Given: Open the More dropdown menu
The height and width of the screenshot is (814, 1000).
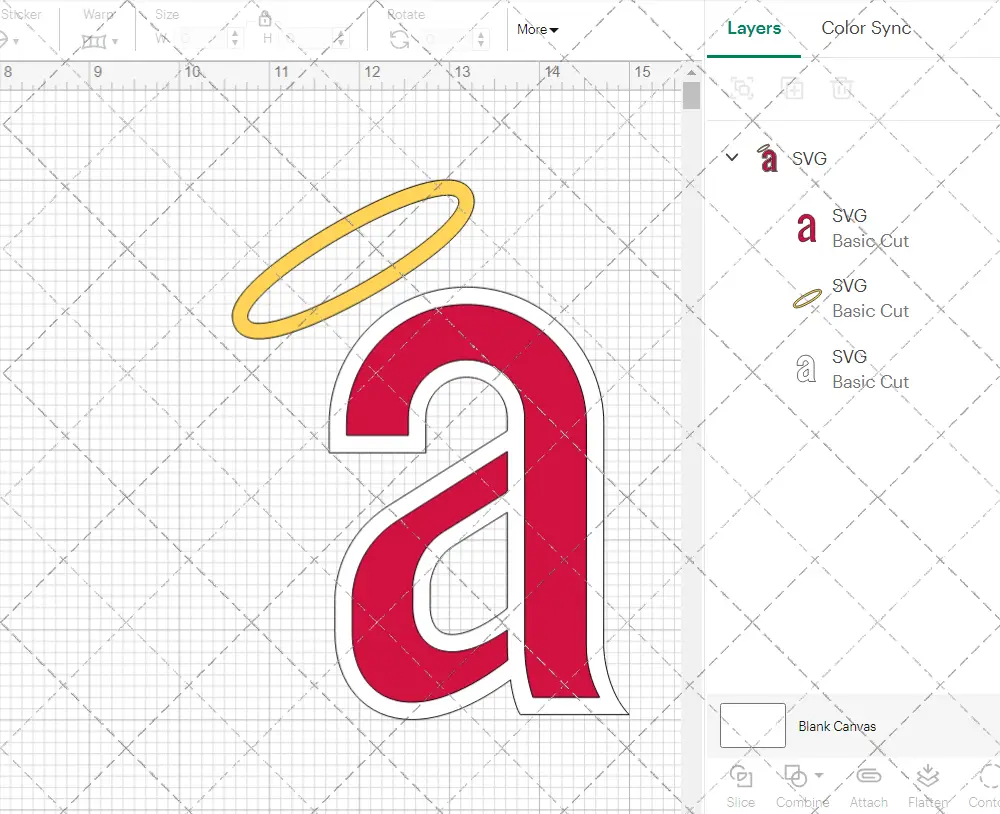Looking at the screenshot, I should tap(538, 29).
